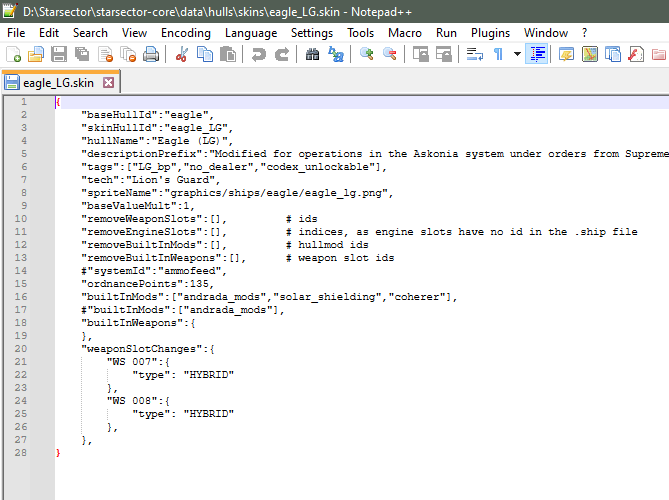This screenshot has width=669, height=500.
Task: Undo the last edit via Undo arrow
Action: tap(259, 55)
